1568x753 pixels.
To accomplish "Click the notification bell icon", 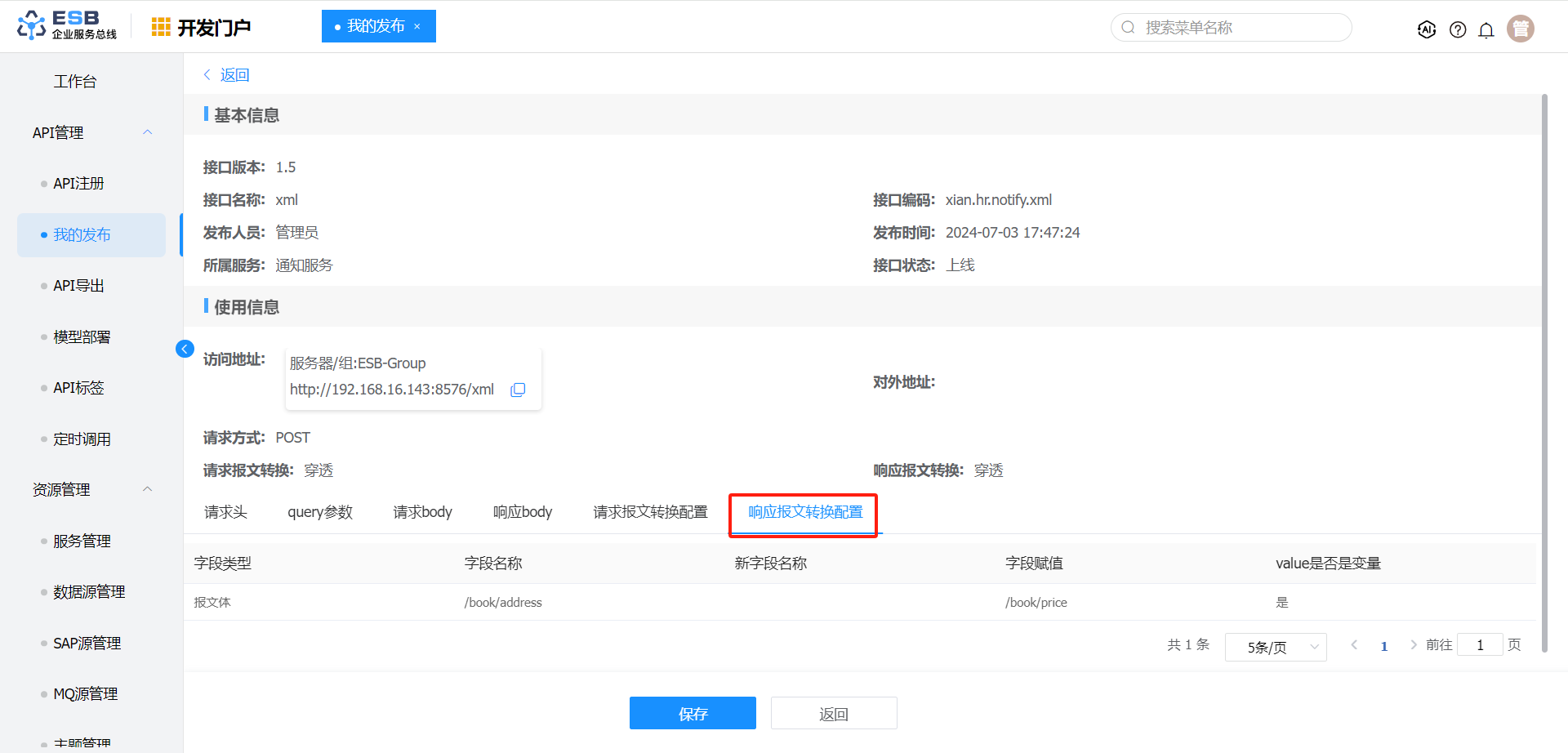I will coord(1486,29).
